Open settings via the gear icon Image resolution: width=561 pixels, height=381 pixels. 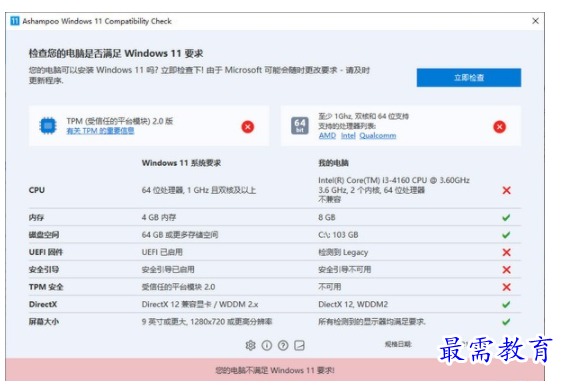[250, 345]
